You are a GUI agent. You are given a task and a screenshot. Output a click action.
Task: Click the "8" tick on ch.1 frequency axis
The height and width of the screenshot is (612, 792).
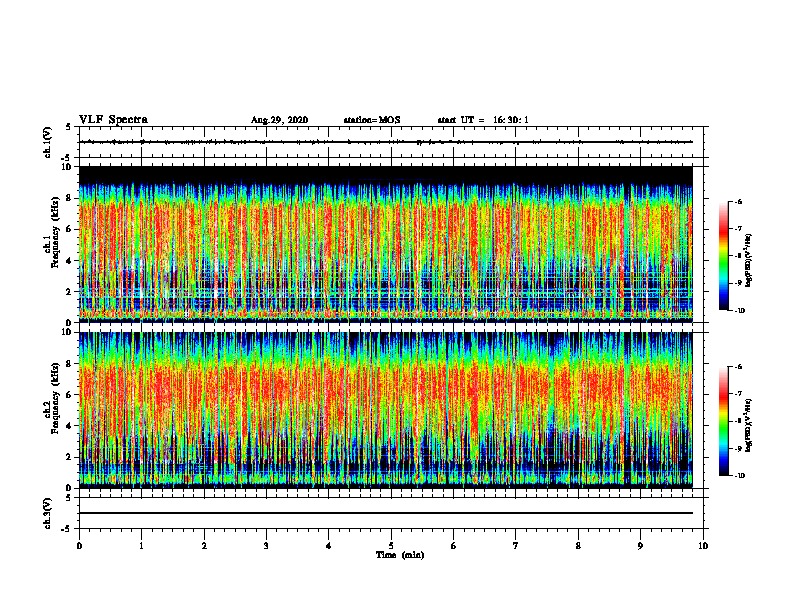coord(68,198)
